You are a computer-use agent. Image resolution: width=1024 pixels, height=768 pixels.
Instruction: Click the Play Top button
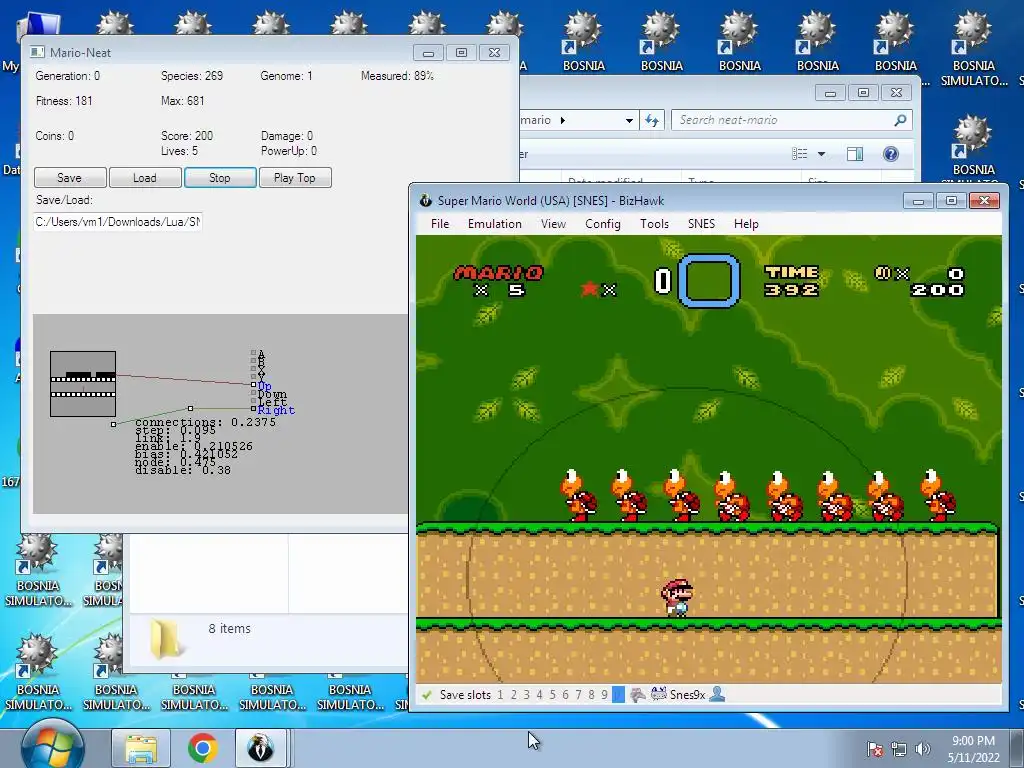(x=295, y=178)
